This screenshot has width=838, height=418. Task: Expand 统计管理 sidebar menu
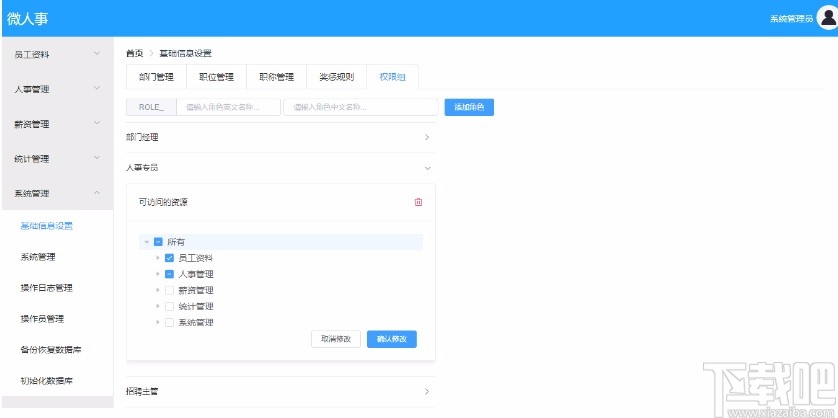(57, 159)
